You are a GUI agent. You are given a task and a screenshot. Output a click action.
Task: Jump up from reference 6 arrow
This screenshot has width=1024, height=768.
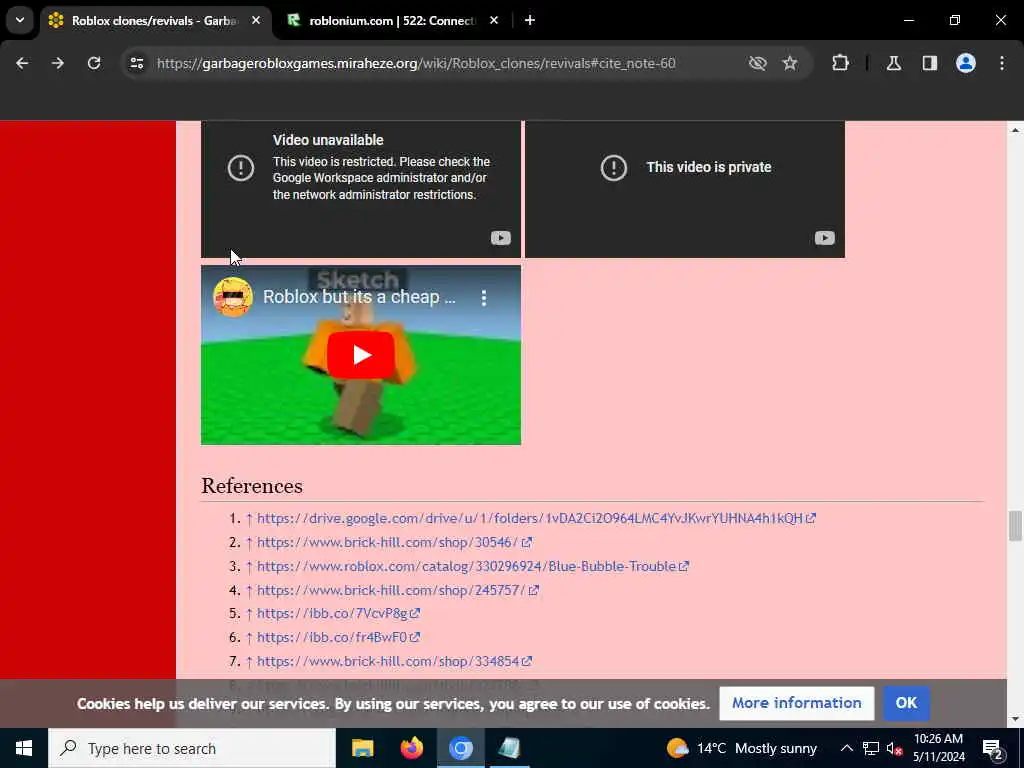249,637
